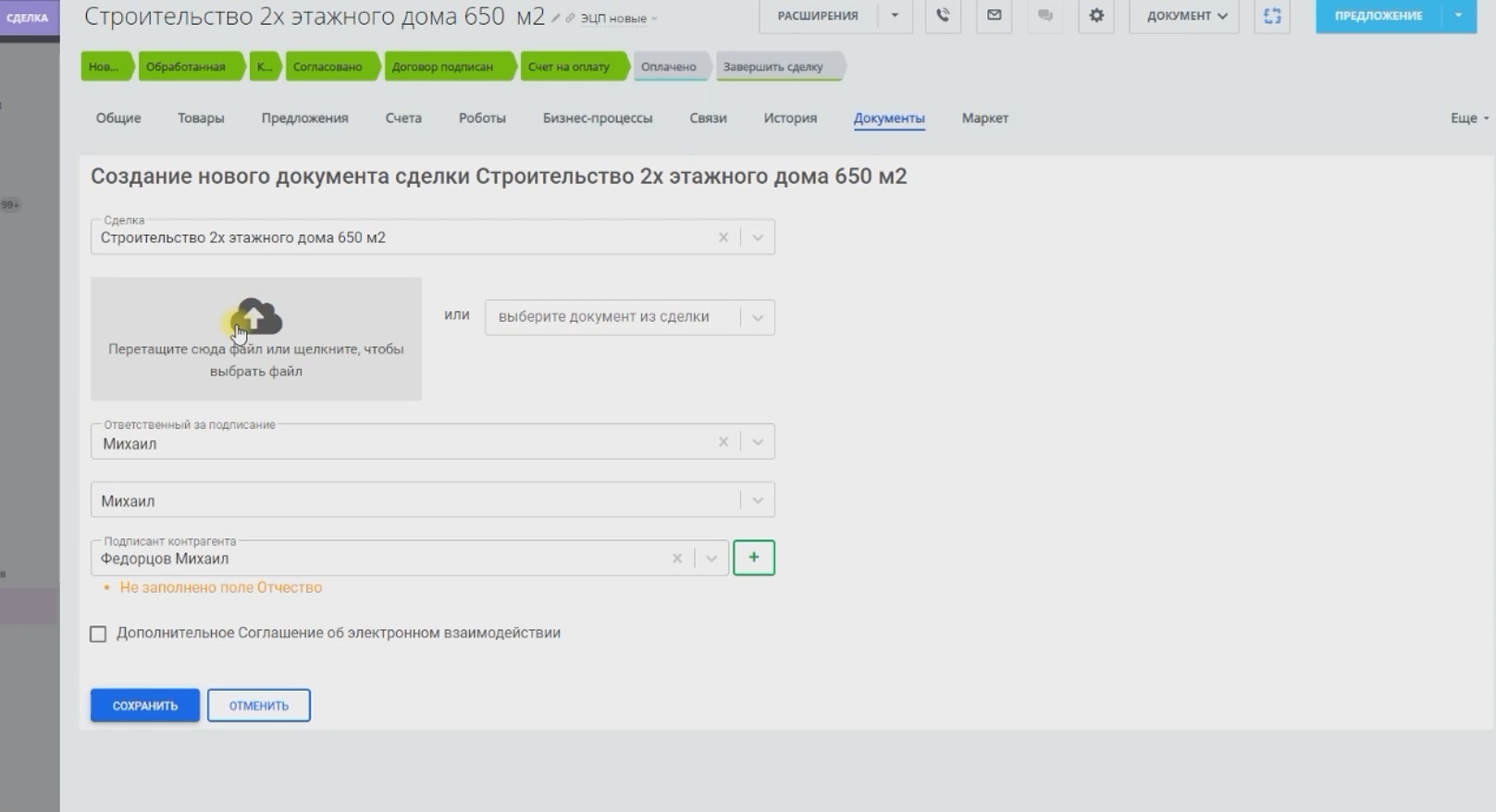The width and height of the screenshot is (1496, 812).
Task: Click green plus to add signer
Action: (753, 558)
